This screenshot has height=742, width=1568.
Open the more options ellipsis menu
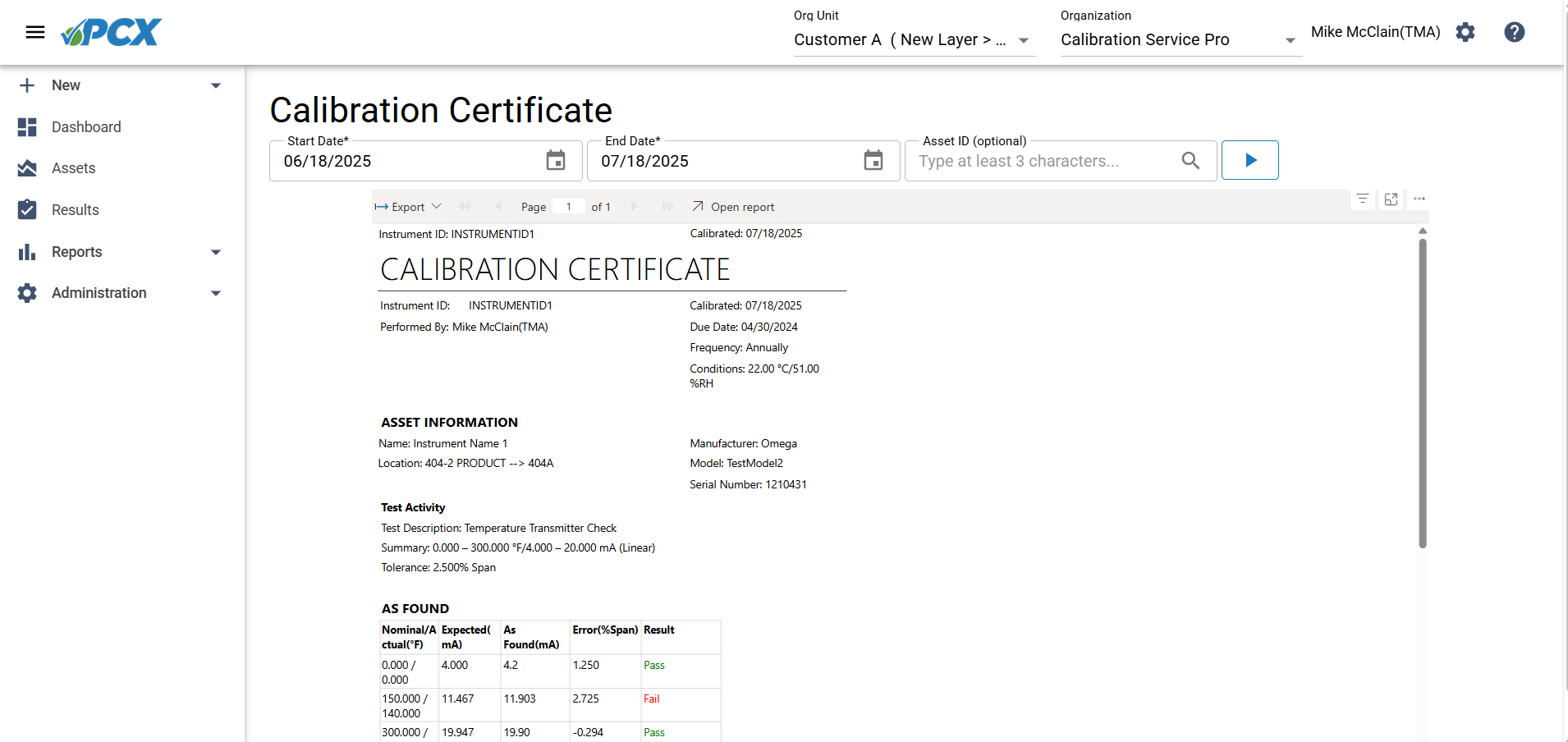click(1419, 199)
